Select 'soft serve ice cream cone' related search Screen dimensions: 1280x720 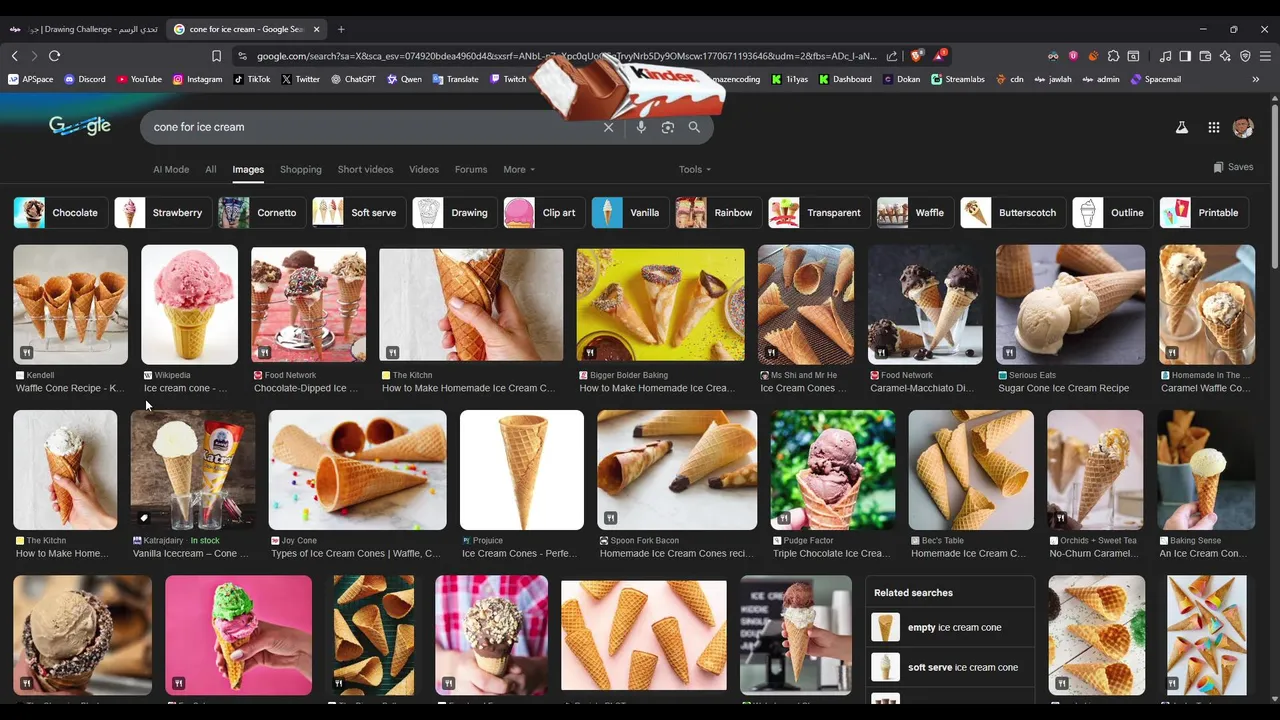click(x=950, y=667)
